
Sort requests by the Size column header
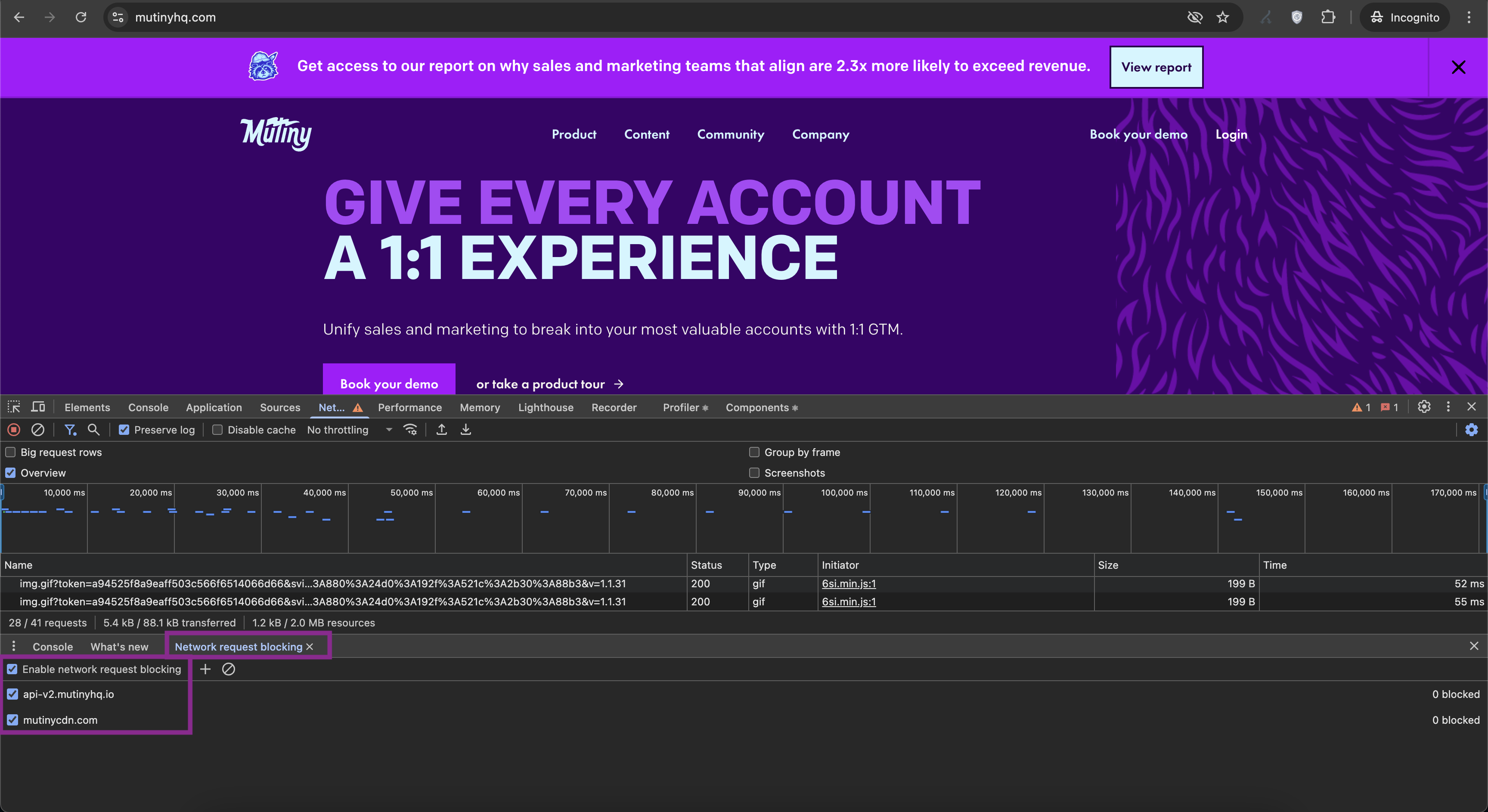(1176, 565)
